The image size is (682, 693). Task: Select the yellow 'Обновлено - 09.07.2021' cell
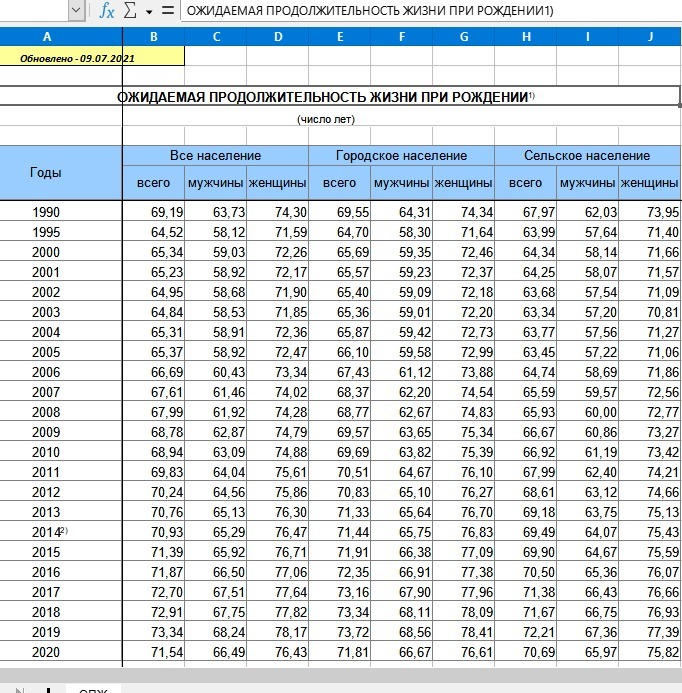92,58
